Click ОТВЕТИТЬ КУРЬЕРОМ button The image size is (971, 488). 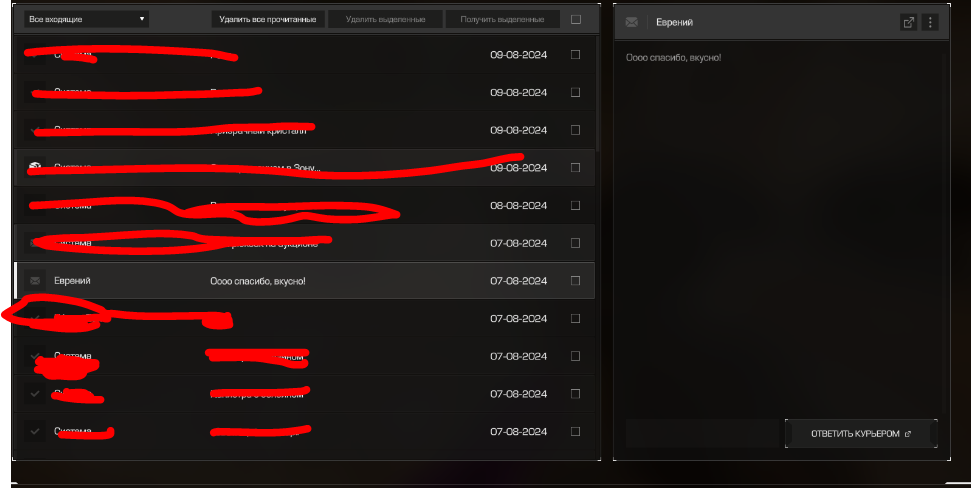point(861,434)
